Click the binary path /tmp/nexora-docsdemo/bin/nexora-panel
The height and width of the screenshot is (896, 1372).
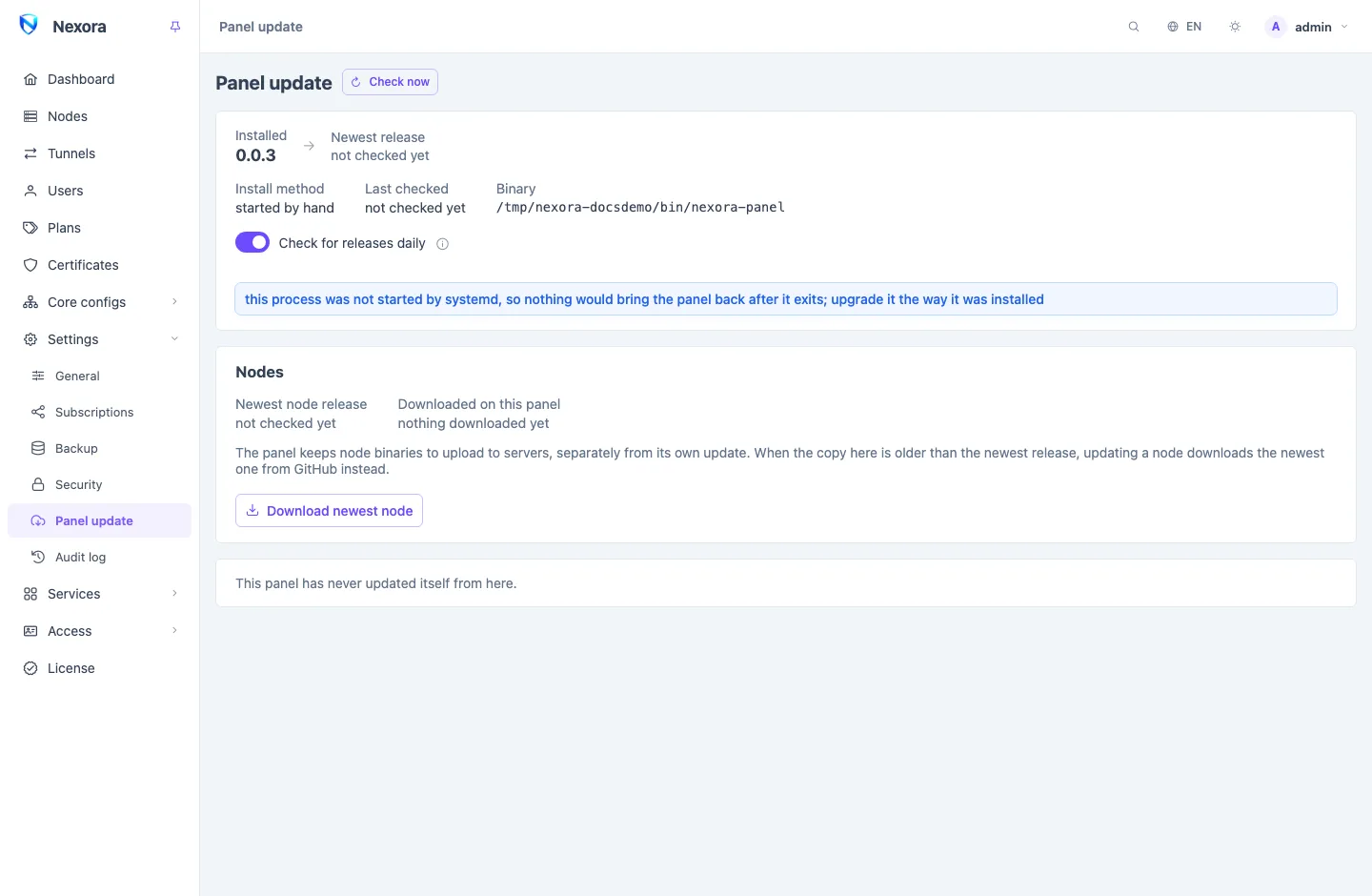(x=640, y=207)
